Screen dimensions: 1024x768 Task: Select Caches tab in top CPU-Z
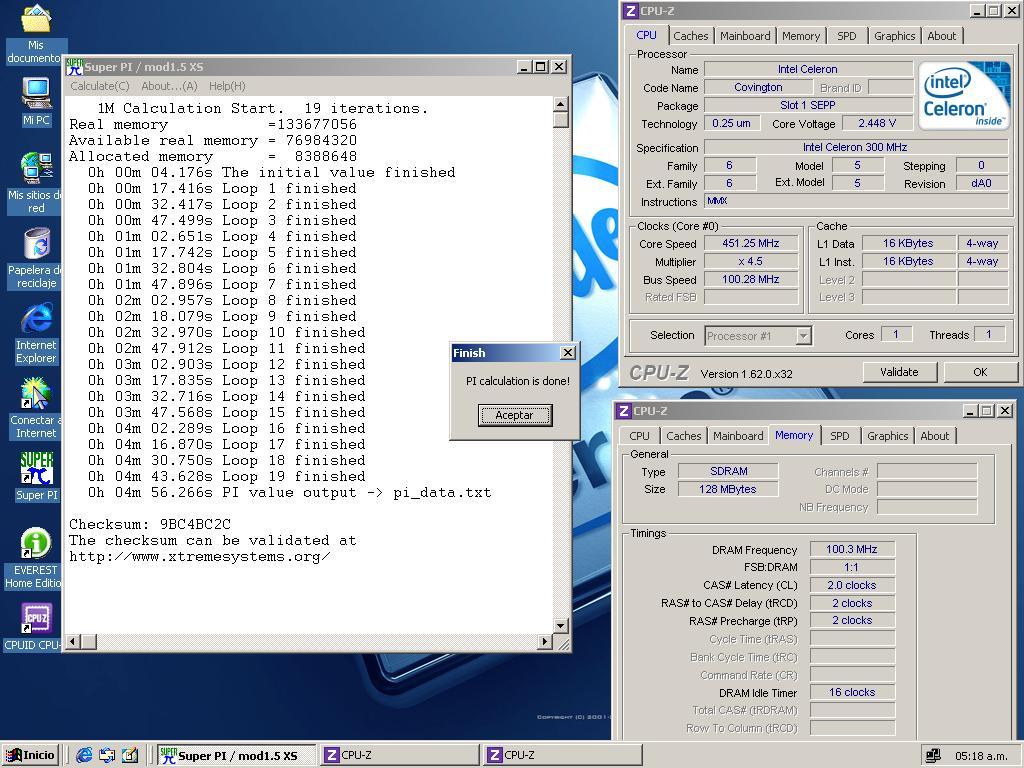[690, 37]
